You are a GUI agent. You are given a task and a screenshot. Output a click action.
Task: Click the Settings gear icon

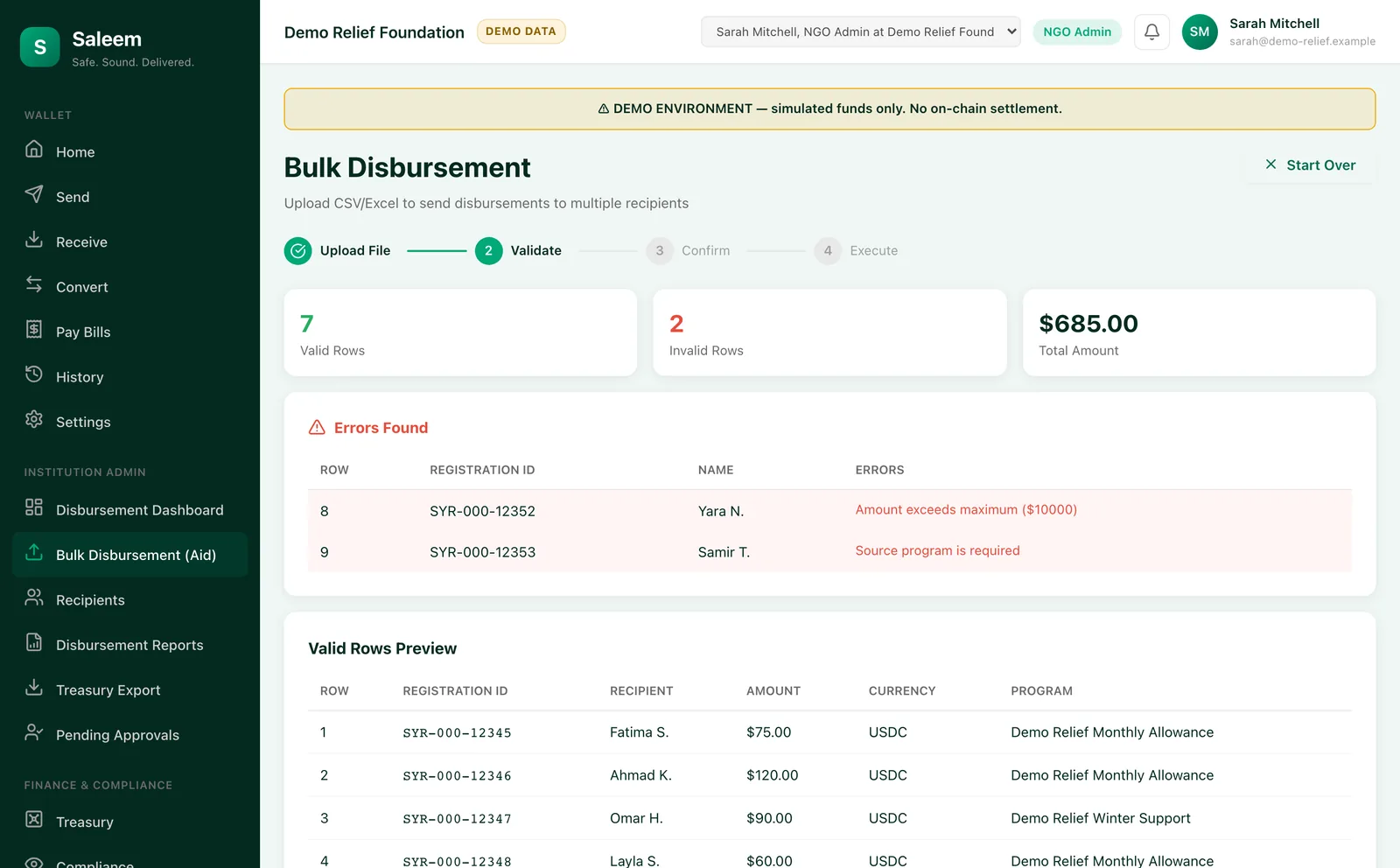(34, 420)
